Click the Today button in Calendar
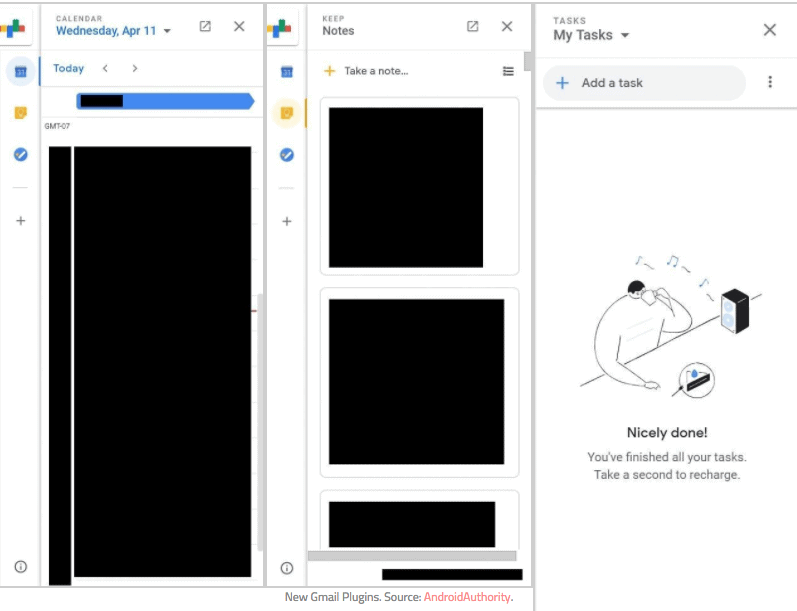797x611 pixels. [68, 68]
